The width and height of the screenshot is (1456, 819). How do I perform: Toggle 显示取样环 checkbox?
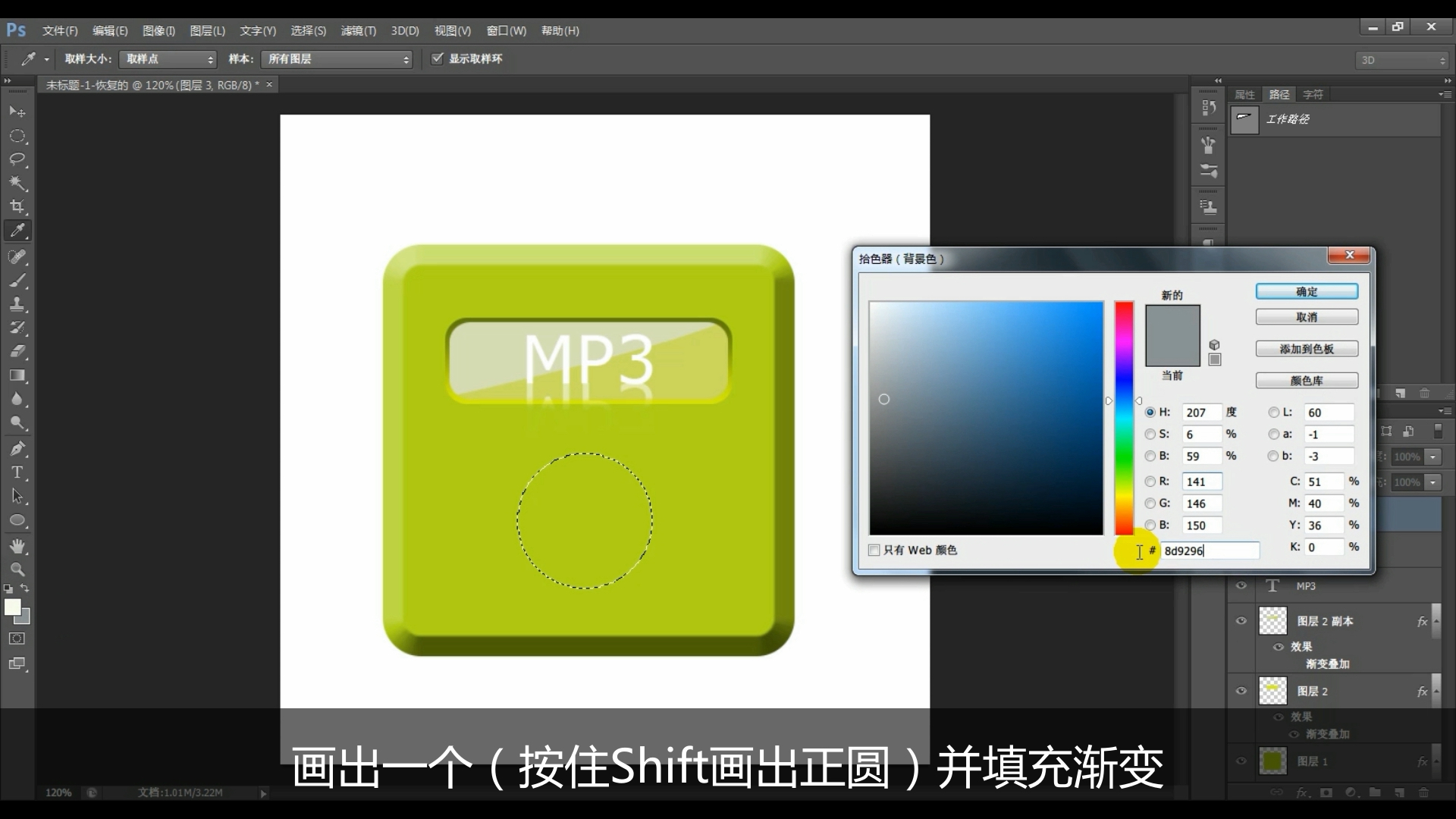point(437,58)
